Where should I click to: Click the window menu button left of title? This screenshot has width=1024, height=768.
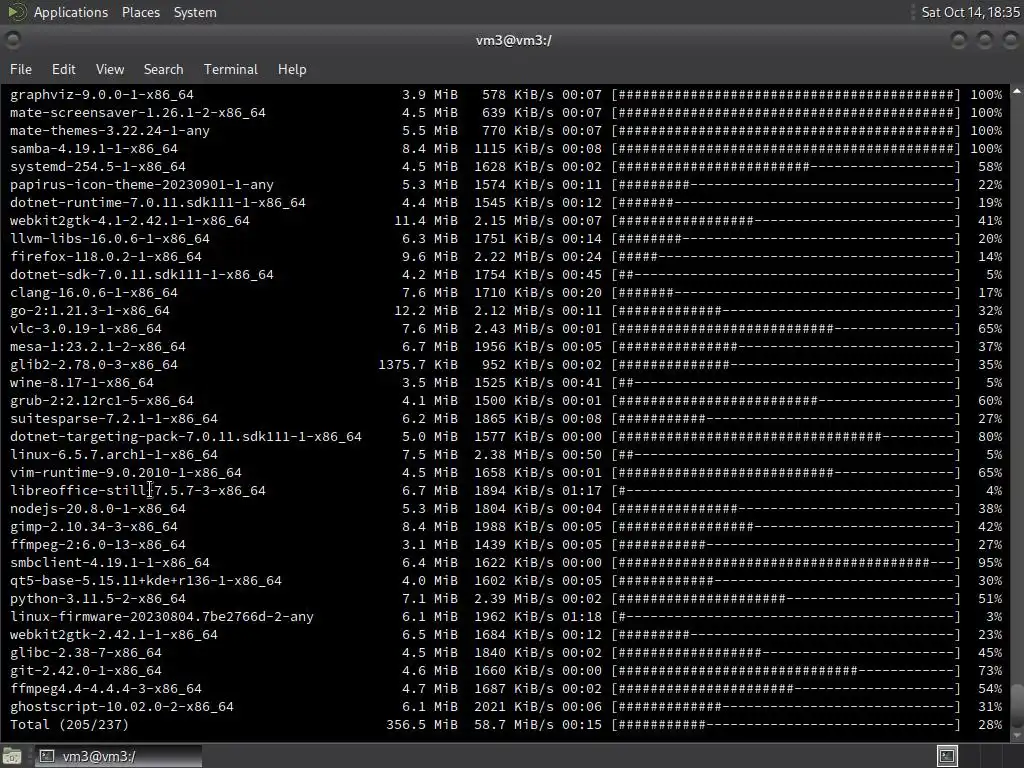click(12, 40)
